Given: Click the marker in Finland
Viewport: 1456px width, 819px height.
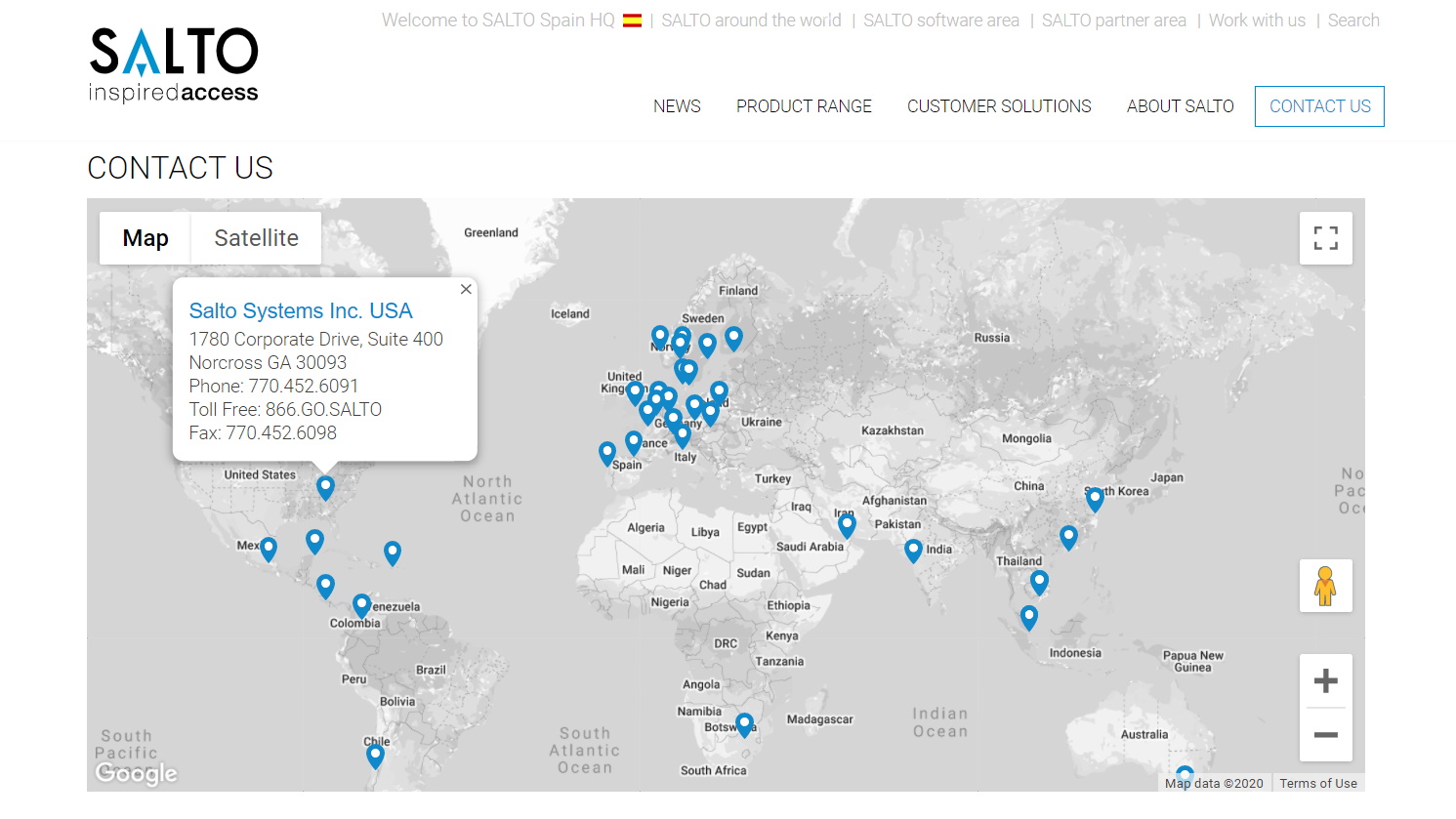Looking at the screenshot, I should pyautogui.click(x=733, y=339).
